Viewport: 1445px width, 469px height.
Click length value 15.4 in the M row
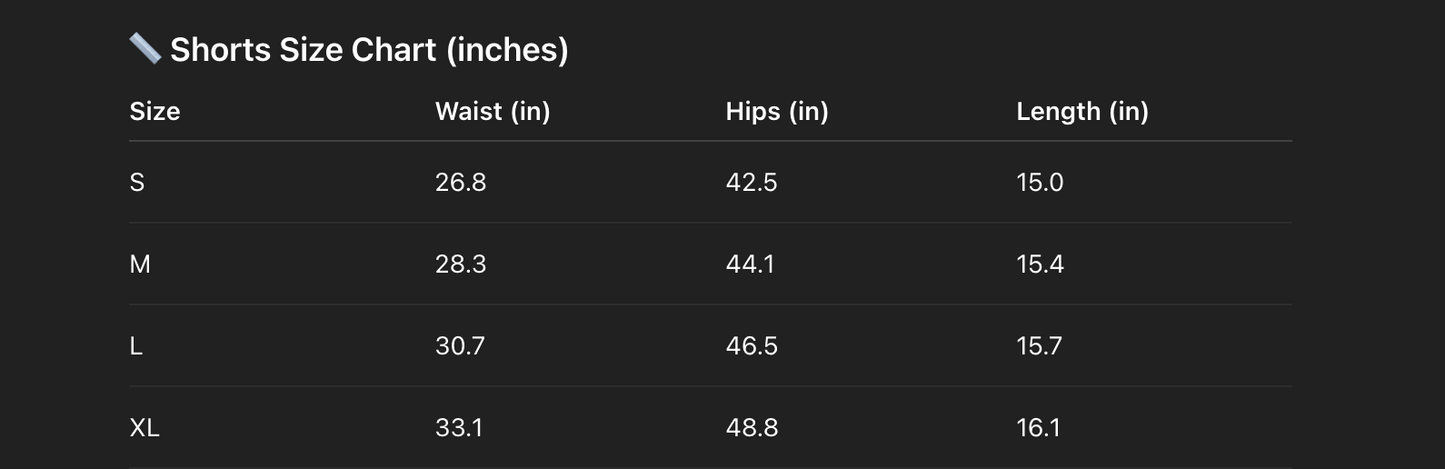(x=1040, y=264)
